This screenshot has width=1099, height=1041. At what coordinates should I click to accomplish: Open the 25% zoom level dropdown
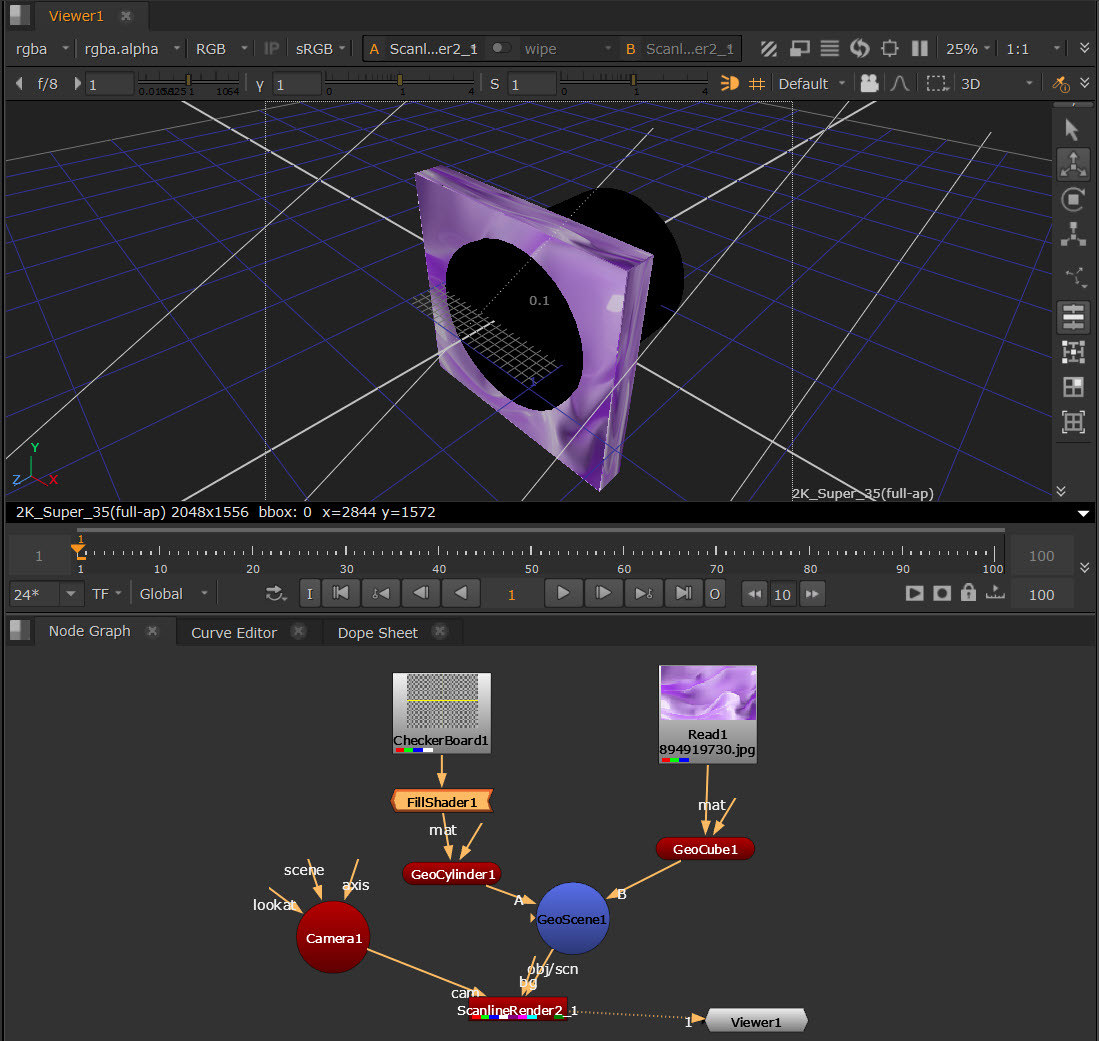(x=969, y=48)
